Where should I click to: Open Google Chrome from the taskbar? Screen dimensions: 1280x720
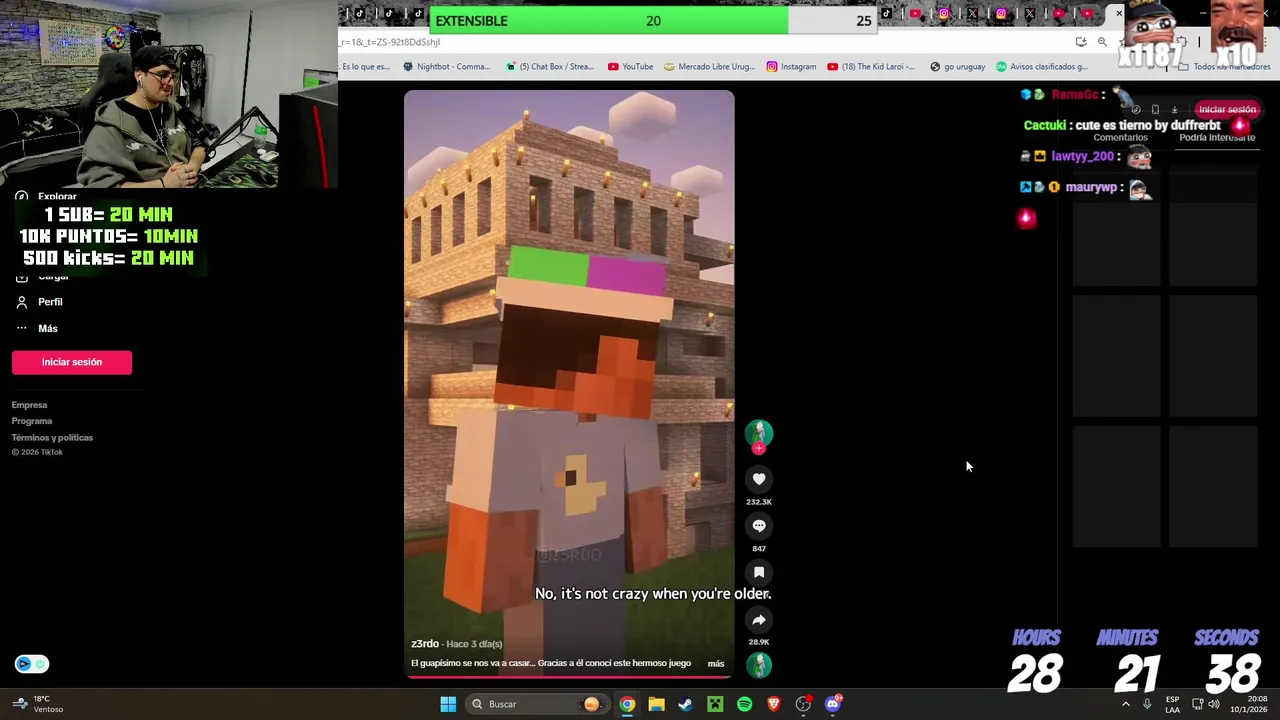[x=627, y=704]
